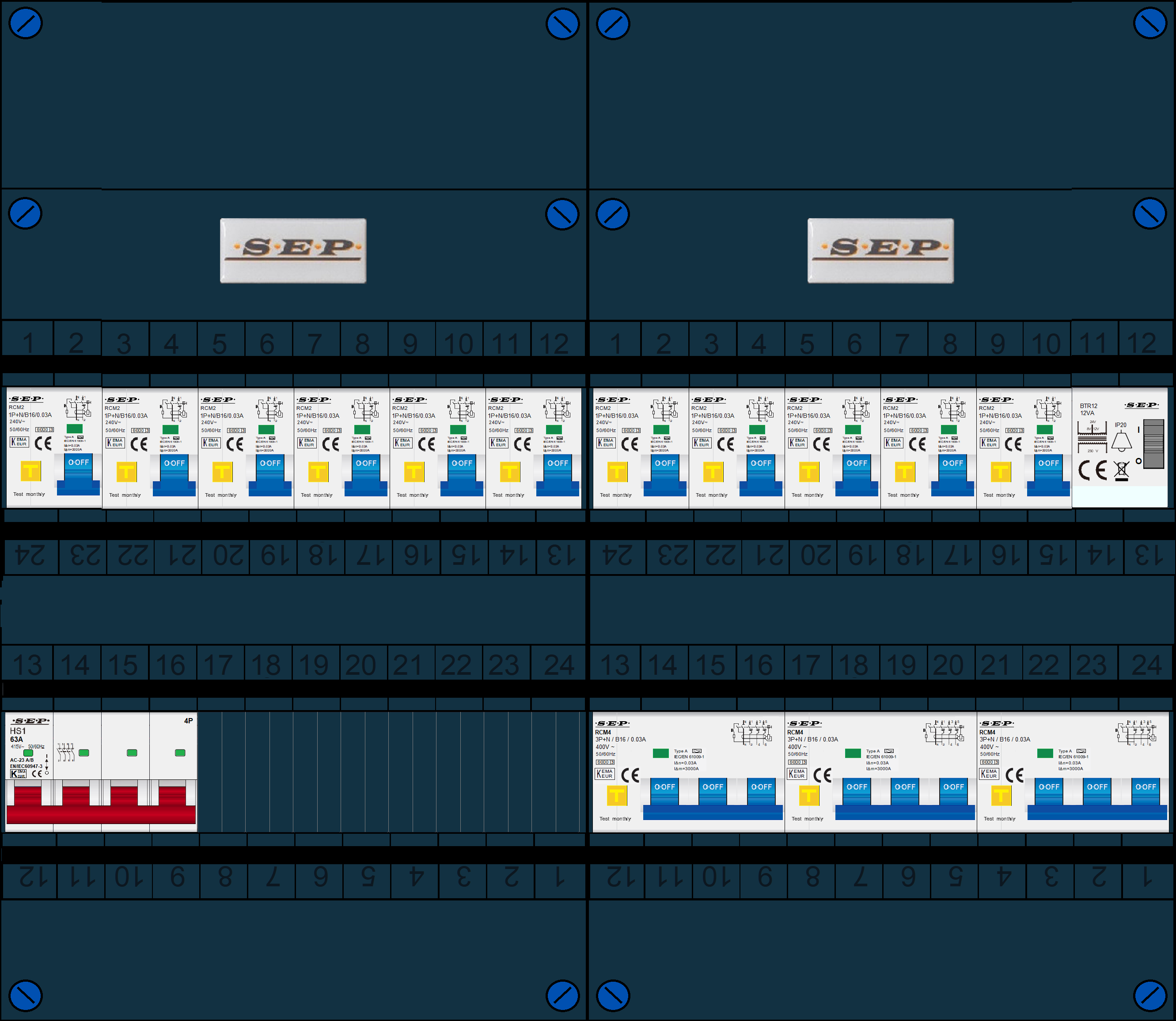Viewport: 1176px width, 1021px height.
Task: Toggle the O·OFF switch on left RCM2 under slots 1-2
Action: 78,474
